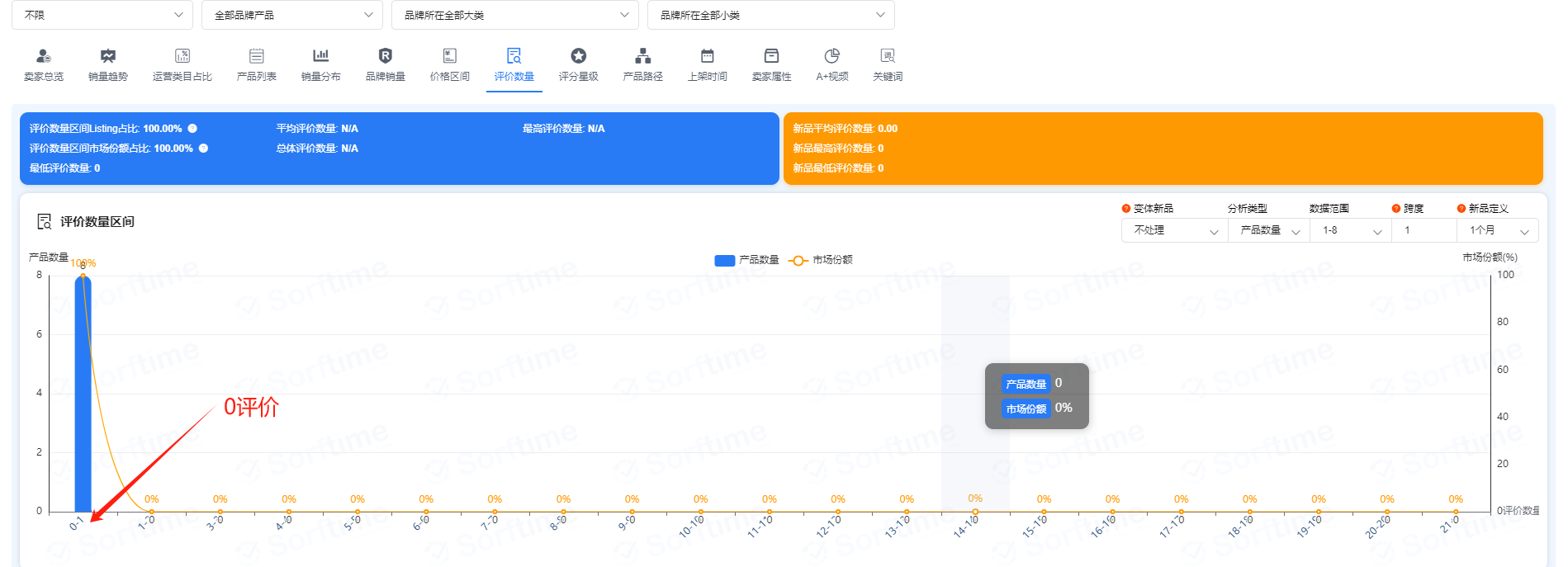Open the 新品定义 dropdown showing 1个月

1498,230
